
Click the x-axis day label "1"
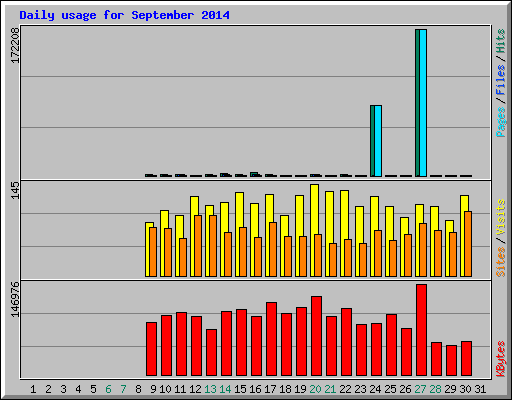point(33,389)
